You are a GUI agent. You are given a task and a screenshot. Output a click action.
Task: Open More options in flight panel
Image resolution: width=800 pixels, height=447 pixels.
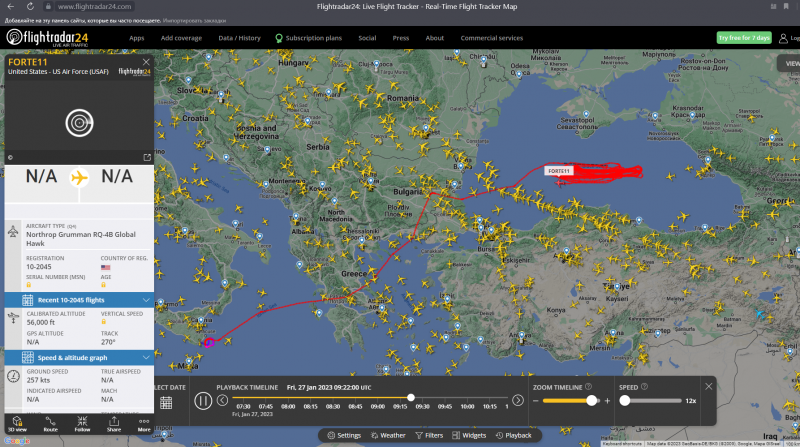pyautogui.click(x=144, y=424)
